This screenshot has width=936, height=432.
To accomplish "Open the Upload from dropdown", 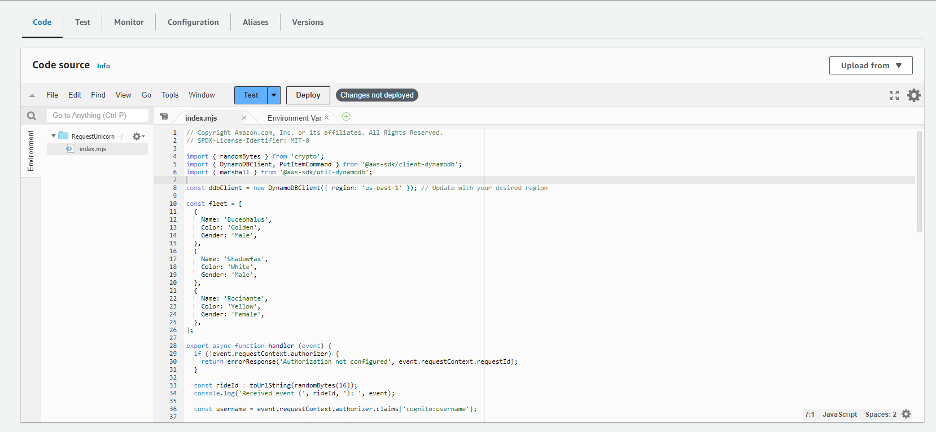I will [x=870, y=65].
